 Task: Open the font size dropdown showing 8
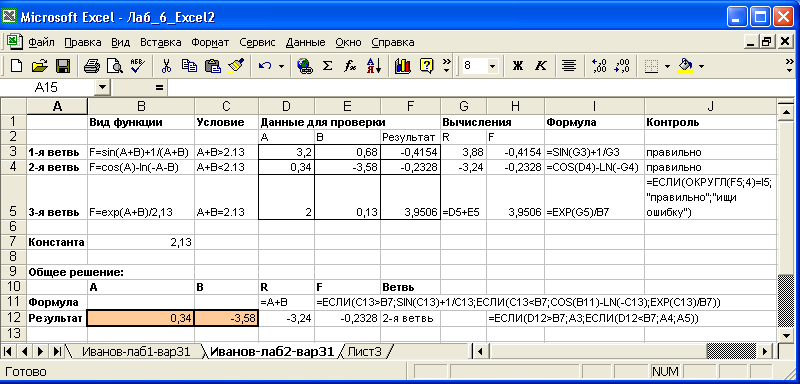click(x=492, y=66)
